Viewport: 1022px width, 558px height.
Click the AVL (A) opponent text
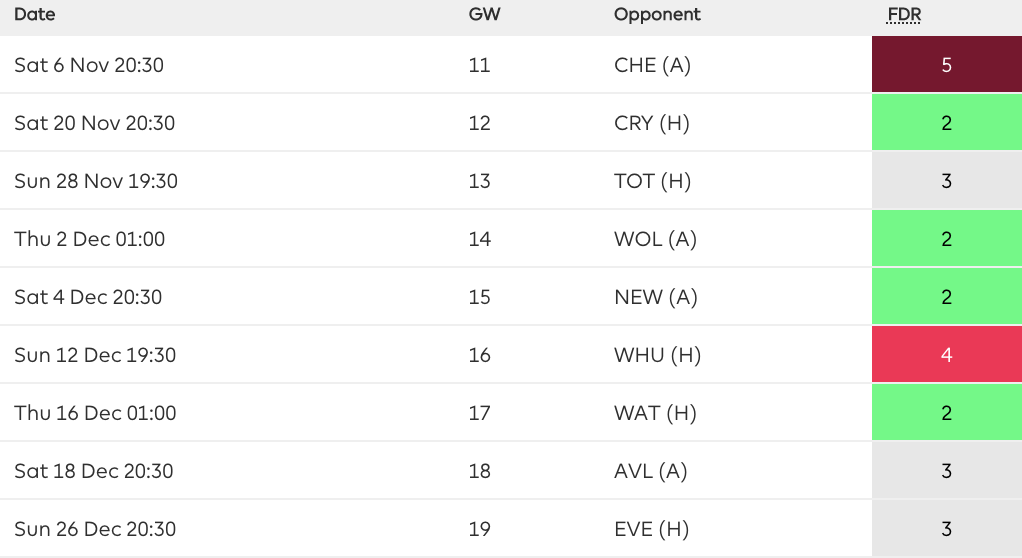tap(650, 471)
